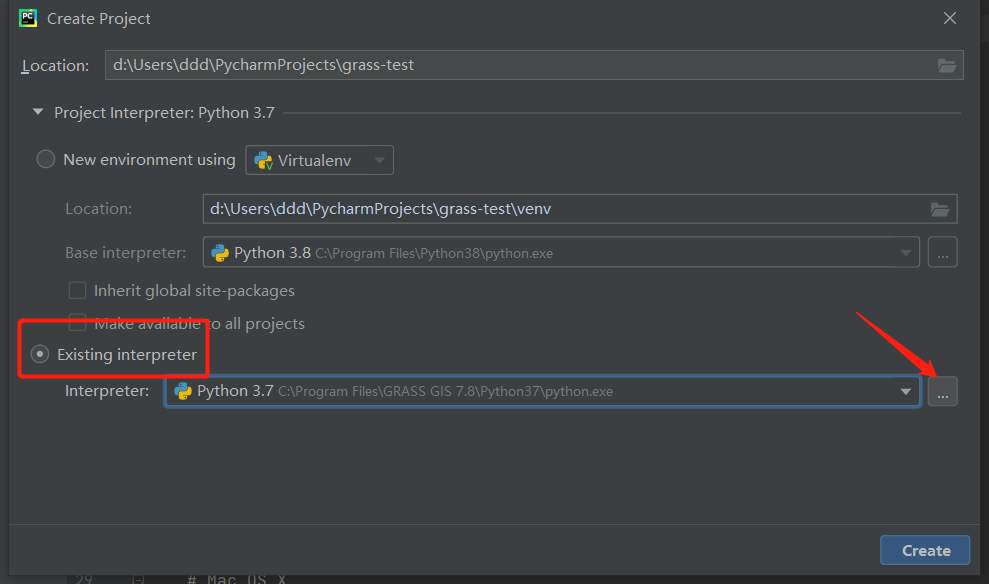The height and width of the screenshot is (584, 989).
Task: Click the ellipsis button next to existing Interpreter
Action: [x=942, y=392]
